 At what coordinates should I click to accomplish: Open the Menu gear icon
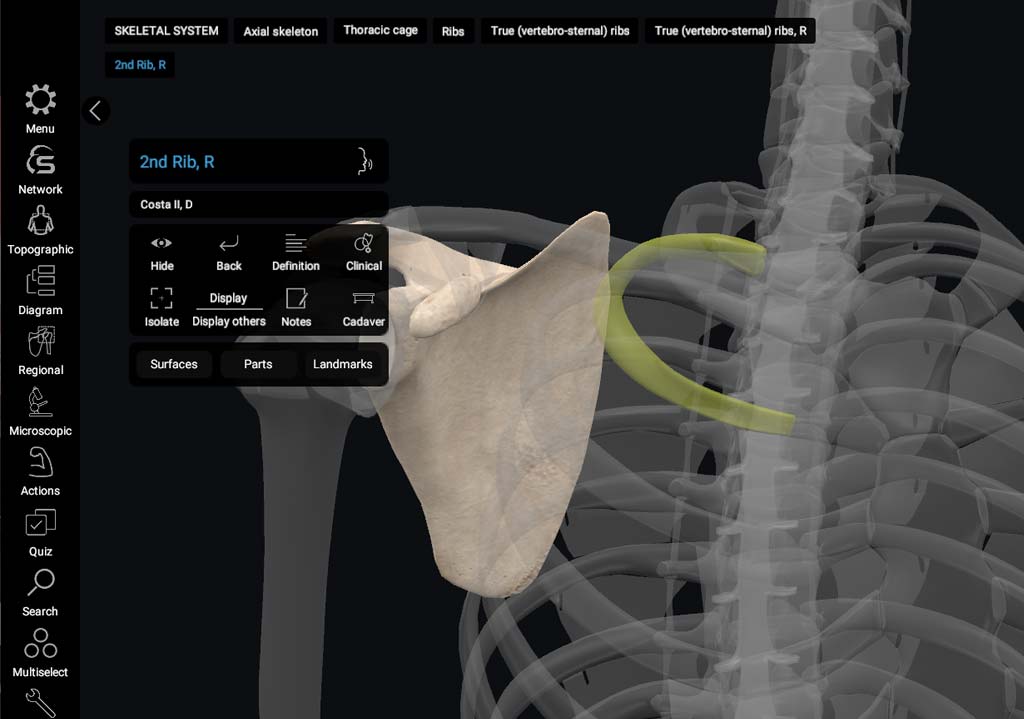40,108
